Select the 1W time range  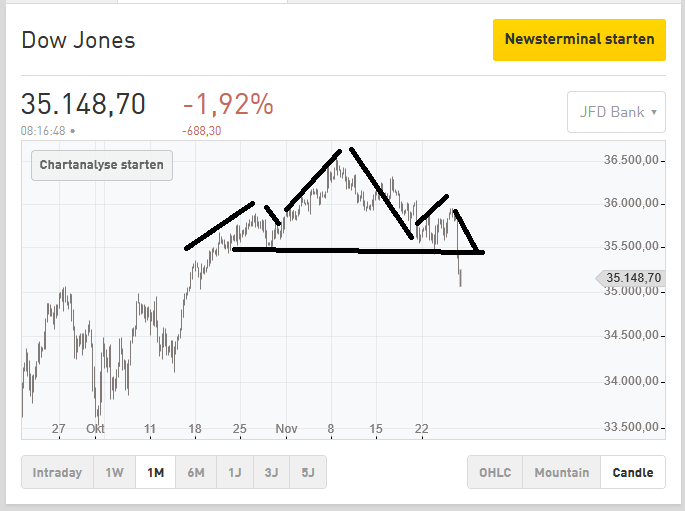coord(114,473)
